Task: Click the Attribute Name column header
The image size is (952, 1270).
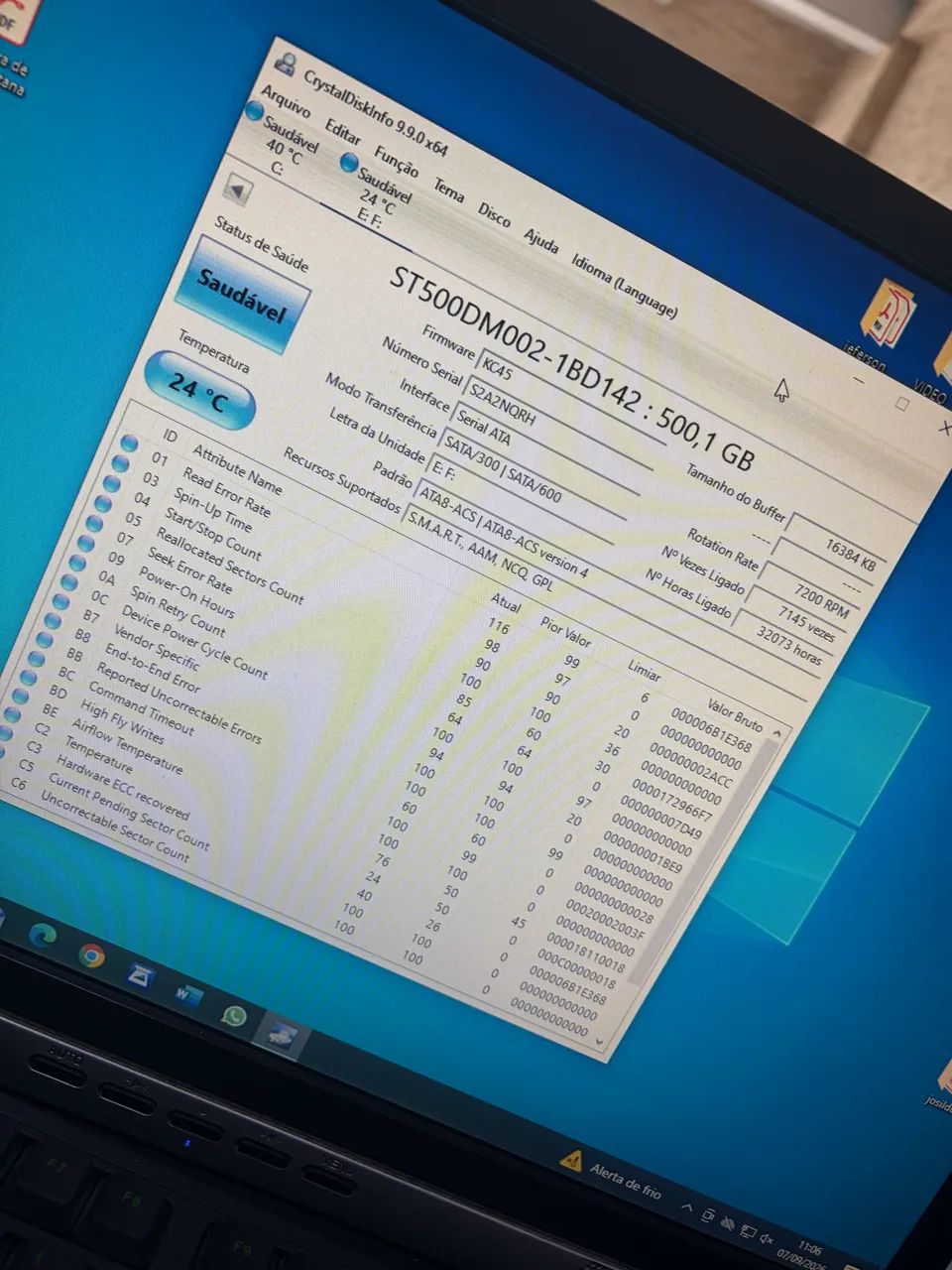Action: tap(236, 470)
